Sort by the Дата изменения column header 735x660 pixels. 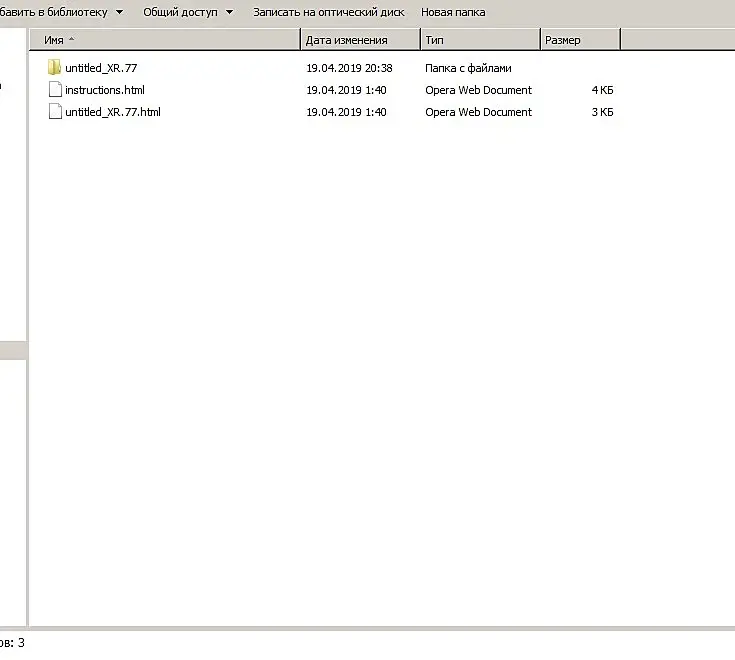[360, 40]
